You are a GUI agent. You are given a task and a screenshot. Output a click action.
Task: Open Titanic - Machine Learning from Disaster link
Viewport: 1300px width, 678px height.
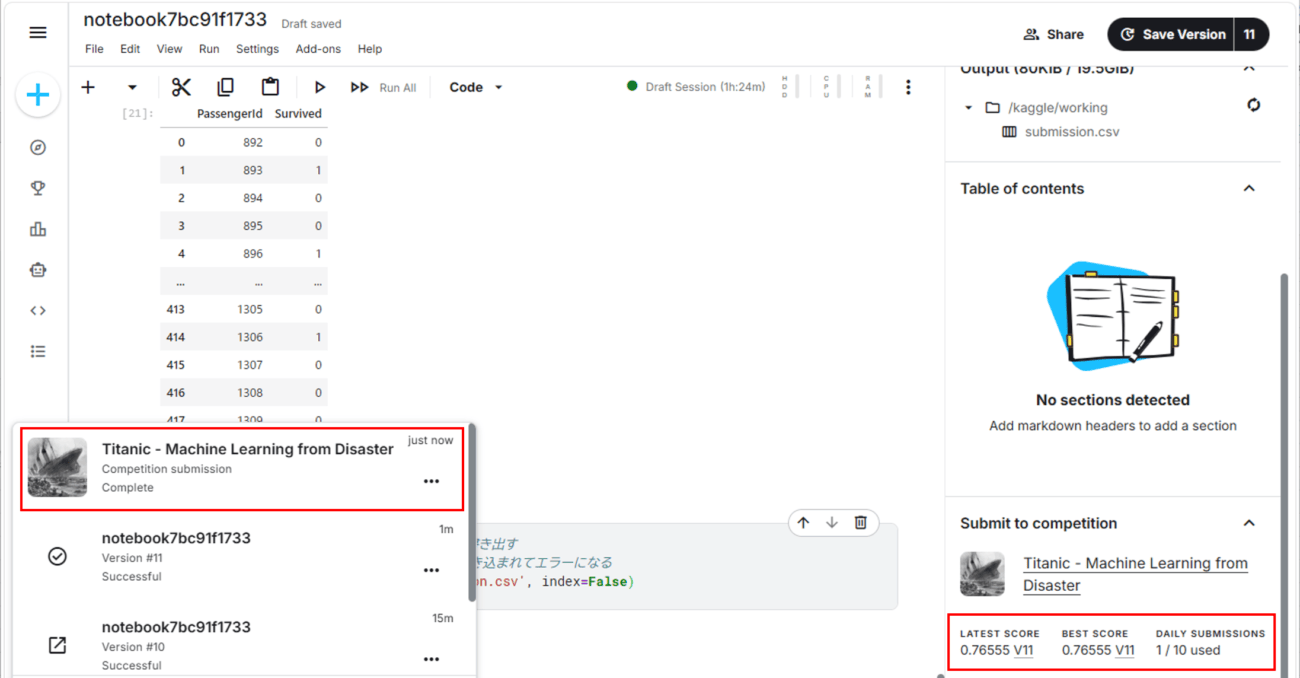1135,574
